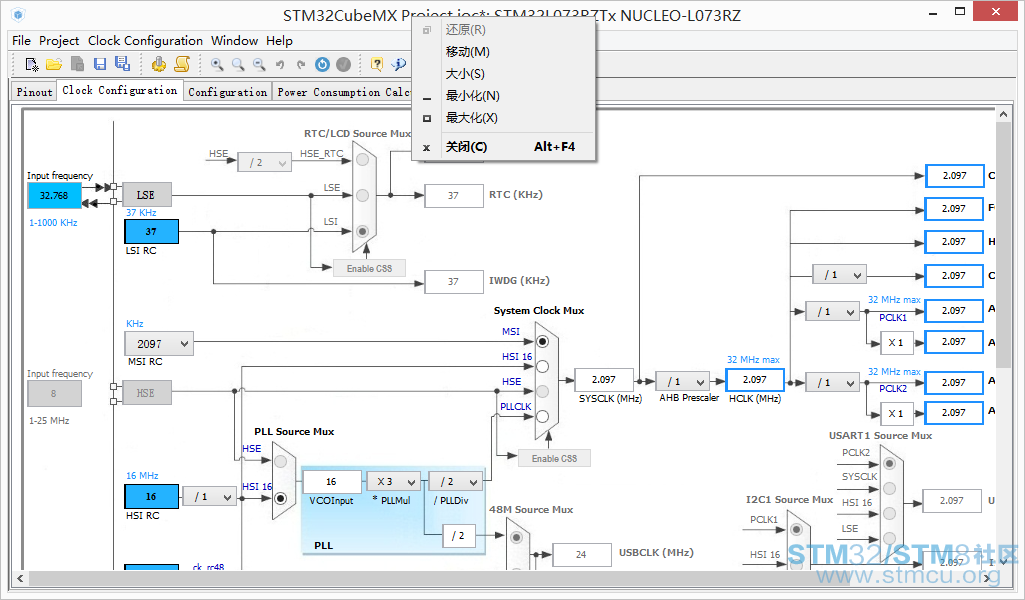This screenshot has width=1025, height=600.
Task: Open the Help menu
Action: coord(279,41)
